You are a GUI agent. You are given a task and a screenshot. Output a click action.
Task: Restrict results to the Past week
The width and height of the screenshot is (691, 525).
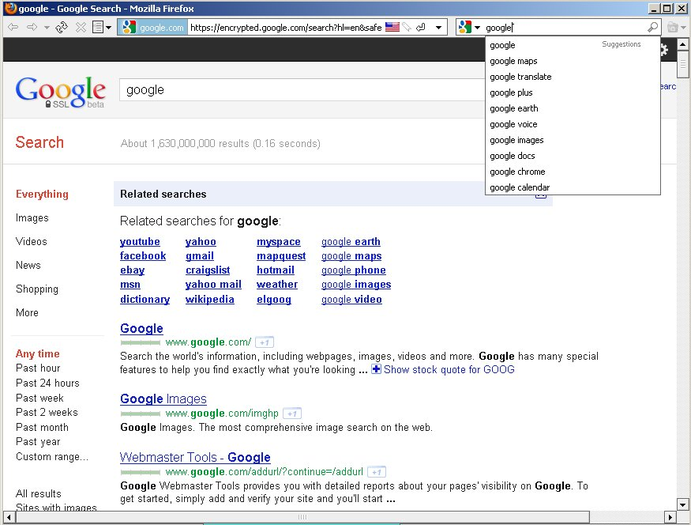point(40,398)
